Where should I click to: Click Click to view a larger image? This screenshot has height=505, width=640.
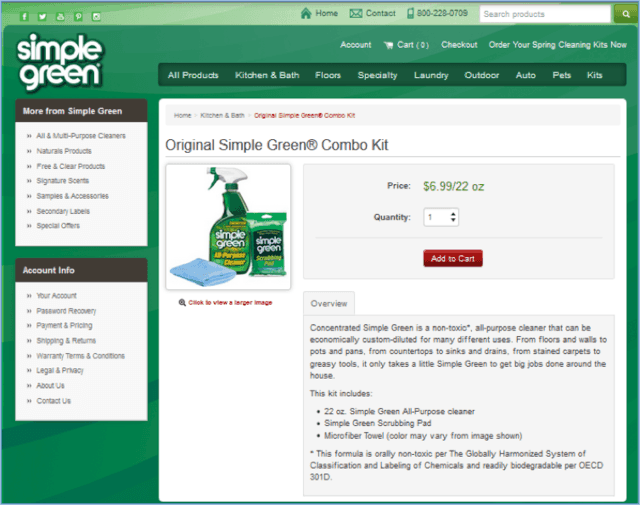[230, 303]
